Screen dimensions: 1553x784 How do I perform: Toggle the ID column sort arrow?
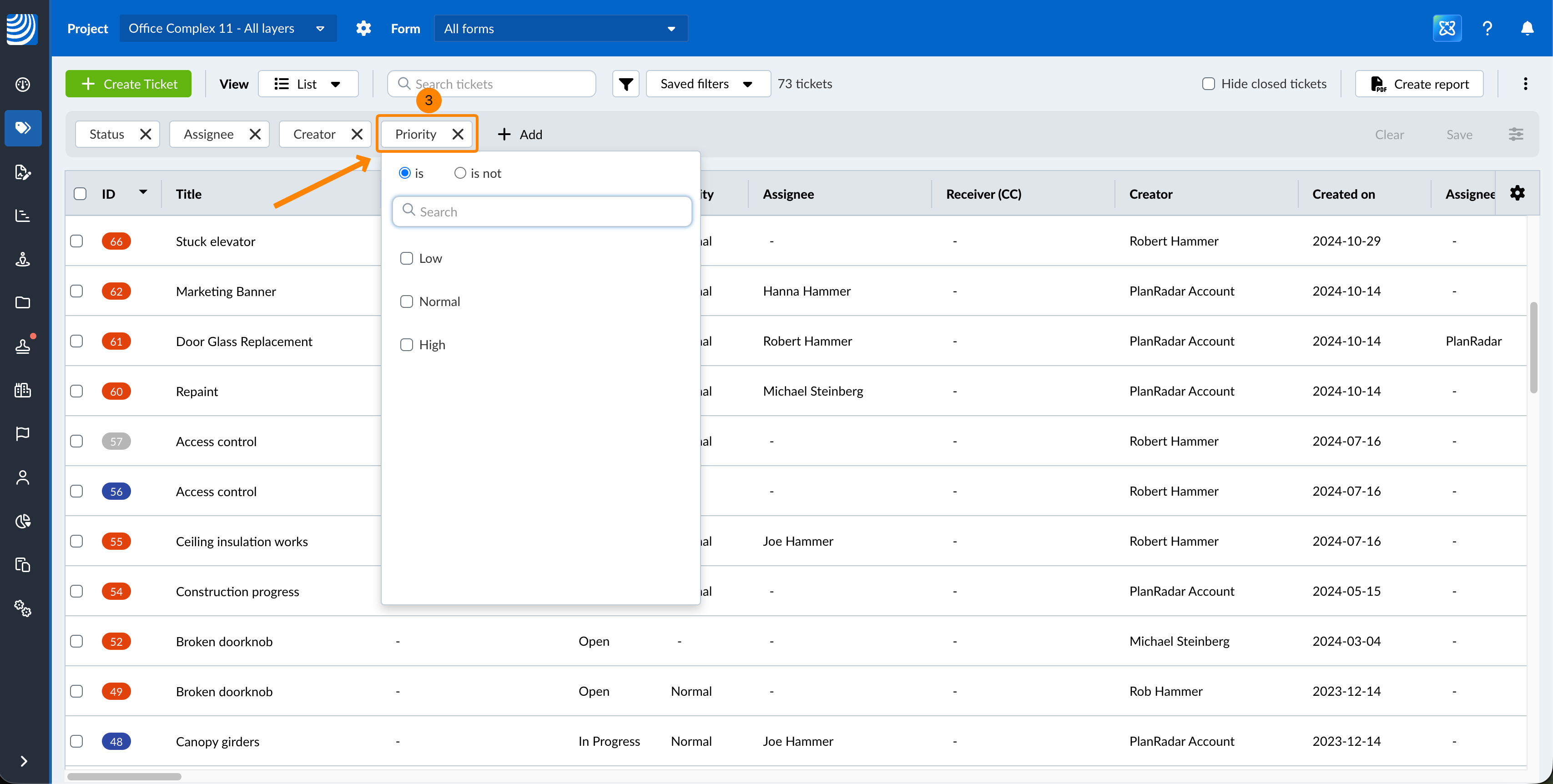143,192
